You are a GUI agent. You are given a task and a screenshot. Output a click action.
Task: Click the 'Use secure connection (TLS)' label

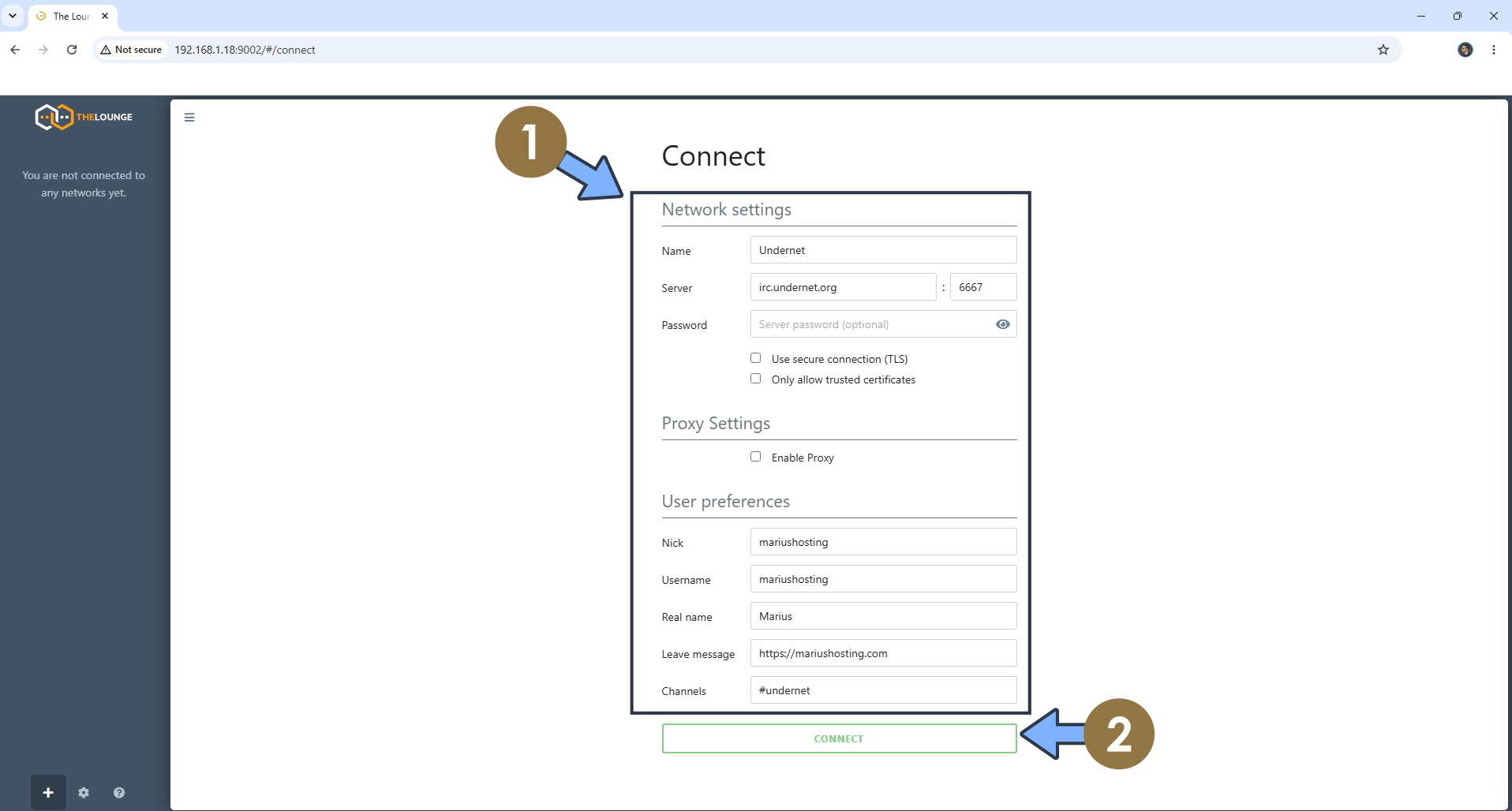[x=840, y=359]
